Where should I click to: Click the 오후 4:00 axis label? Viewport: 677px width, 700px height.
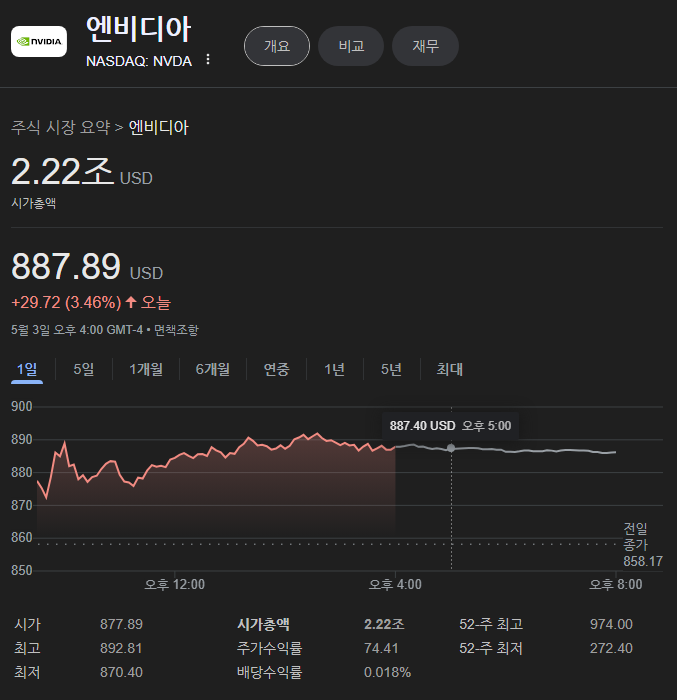tap(395, 584)
